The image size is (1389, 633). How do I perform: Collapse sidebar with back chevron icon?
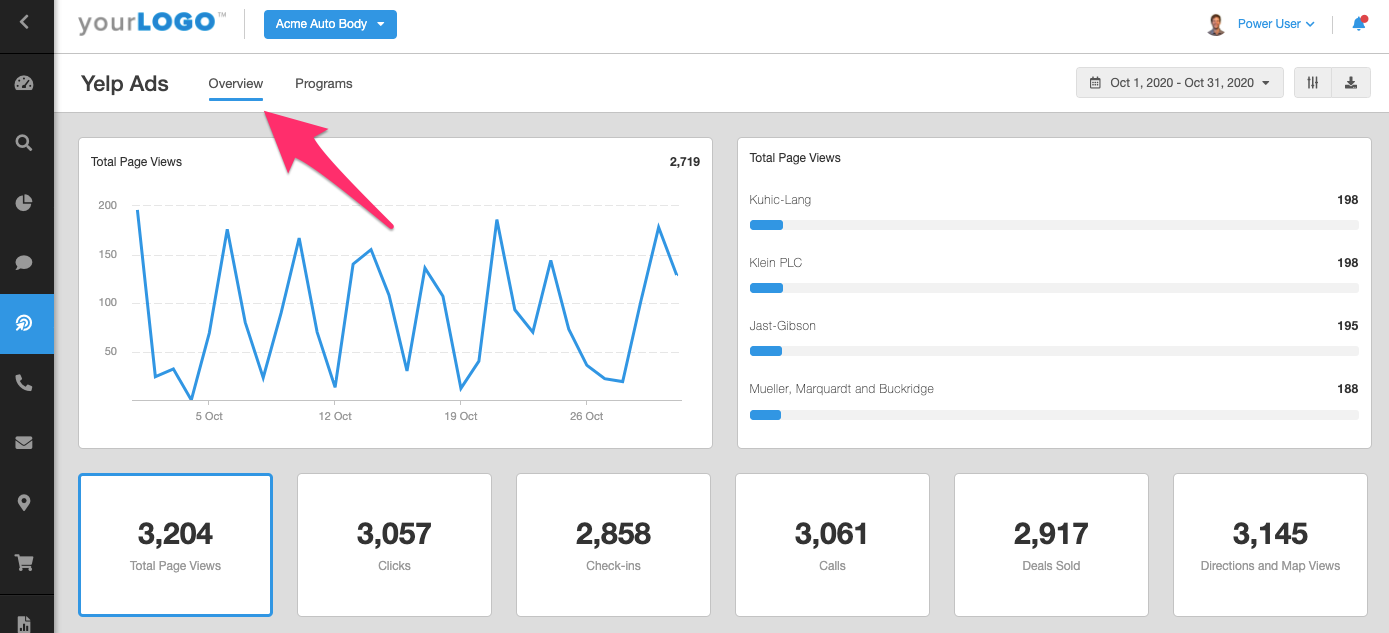point(25,21)
